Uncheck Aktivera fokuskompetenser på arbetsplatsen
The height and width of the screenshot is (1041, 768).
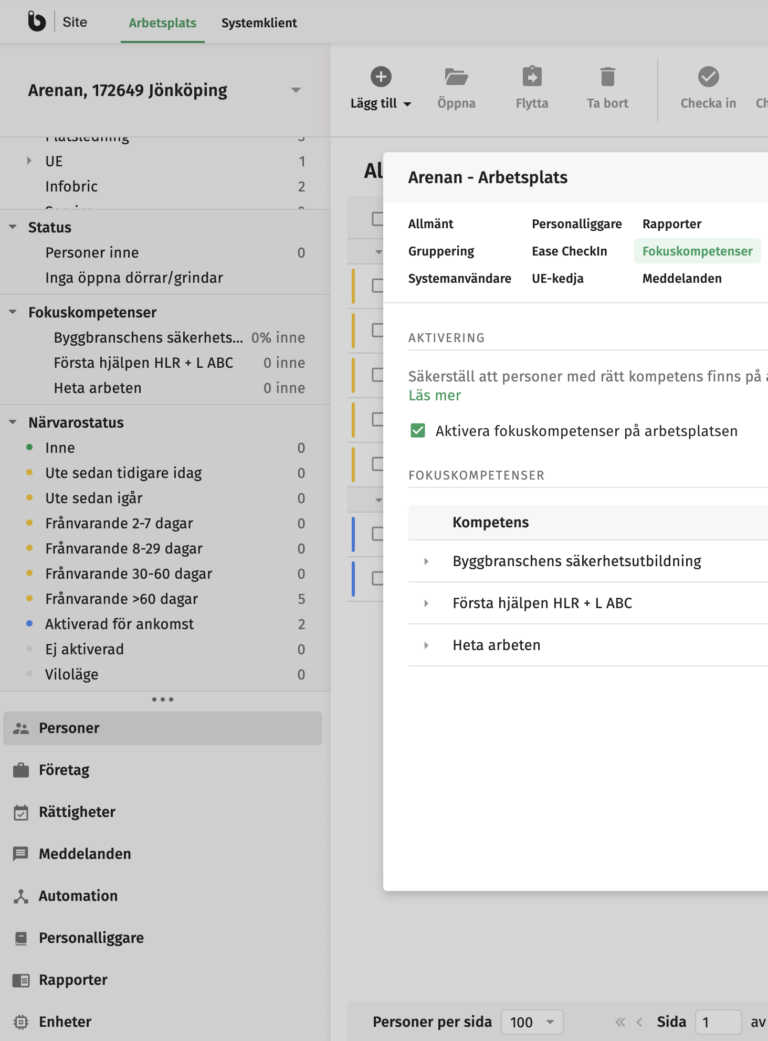[418, 431]
